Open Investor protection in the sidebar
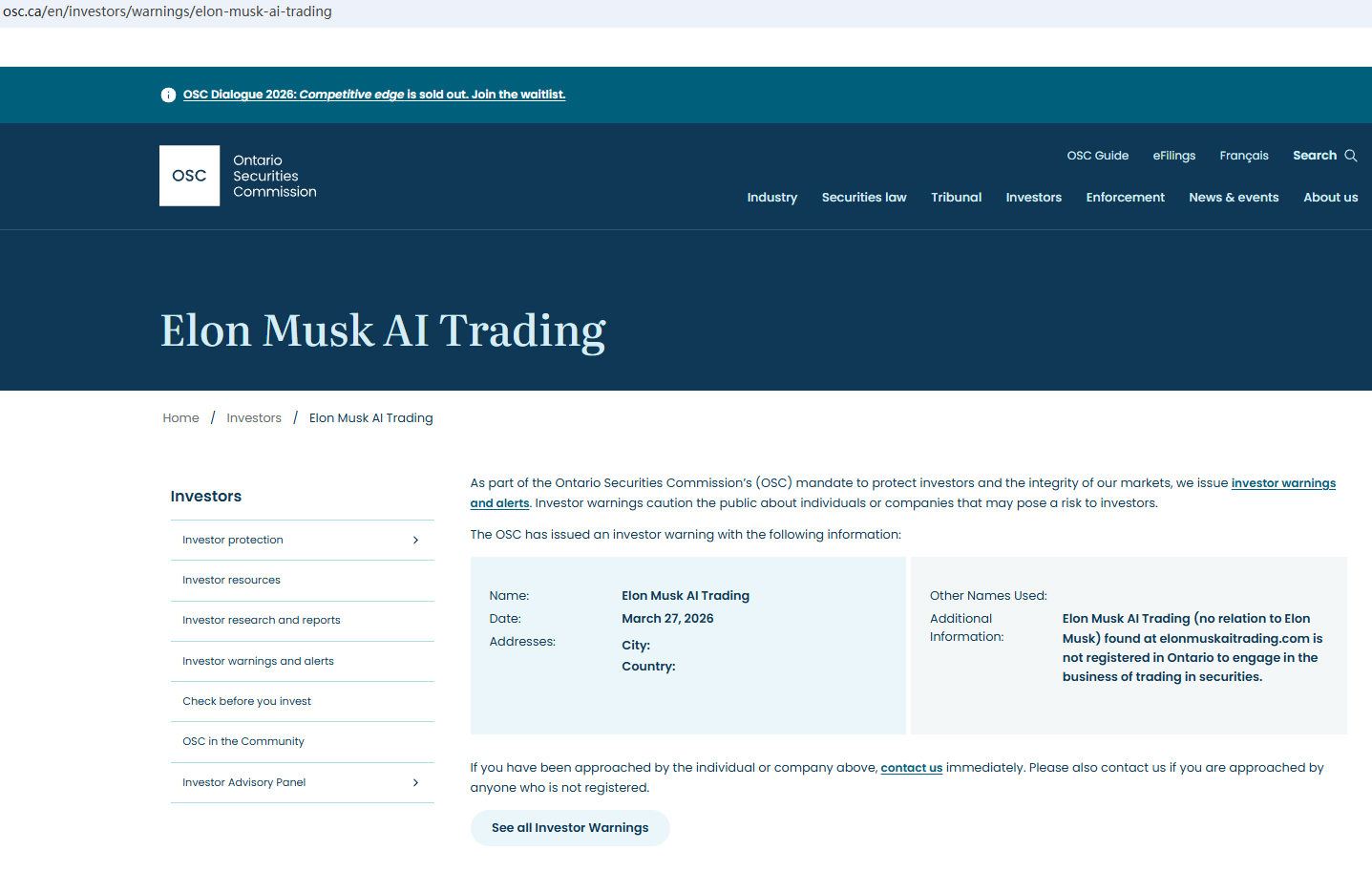The width and height of the screenshot is (1372, 872). (233, 541)
